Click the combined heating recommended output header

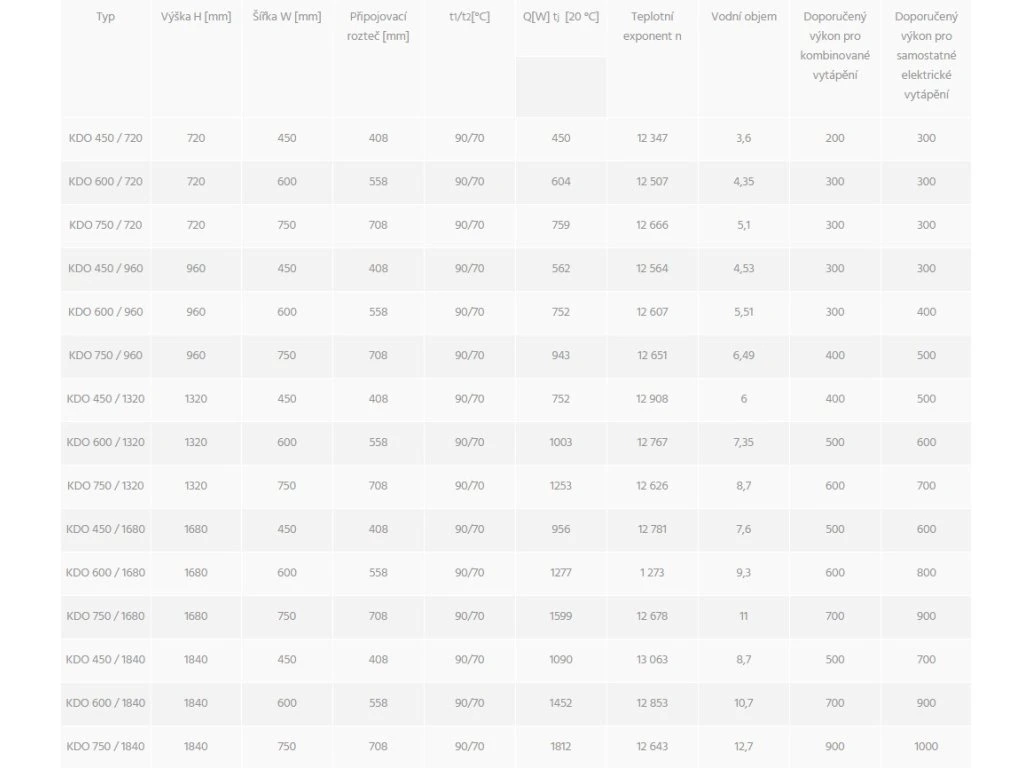click(x=835, y=46)
